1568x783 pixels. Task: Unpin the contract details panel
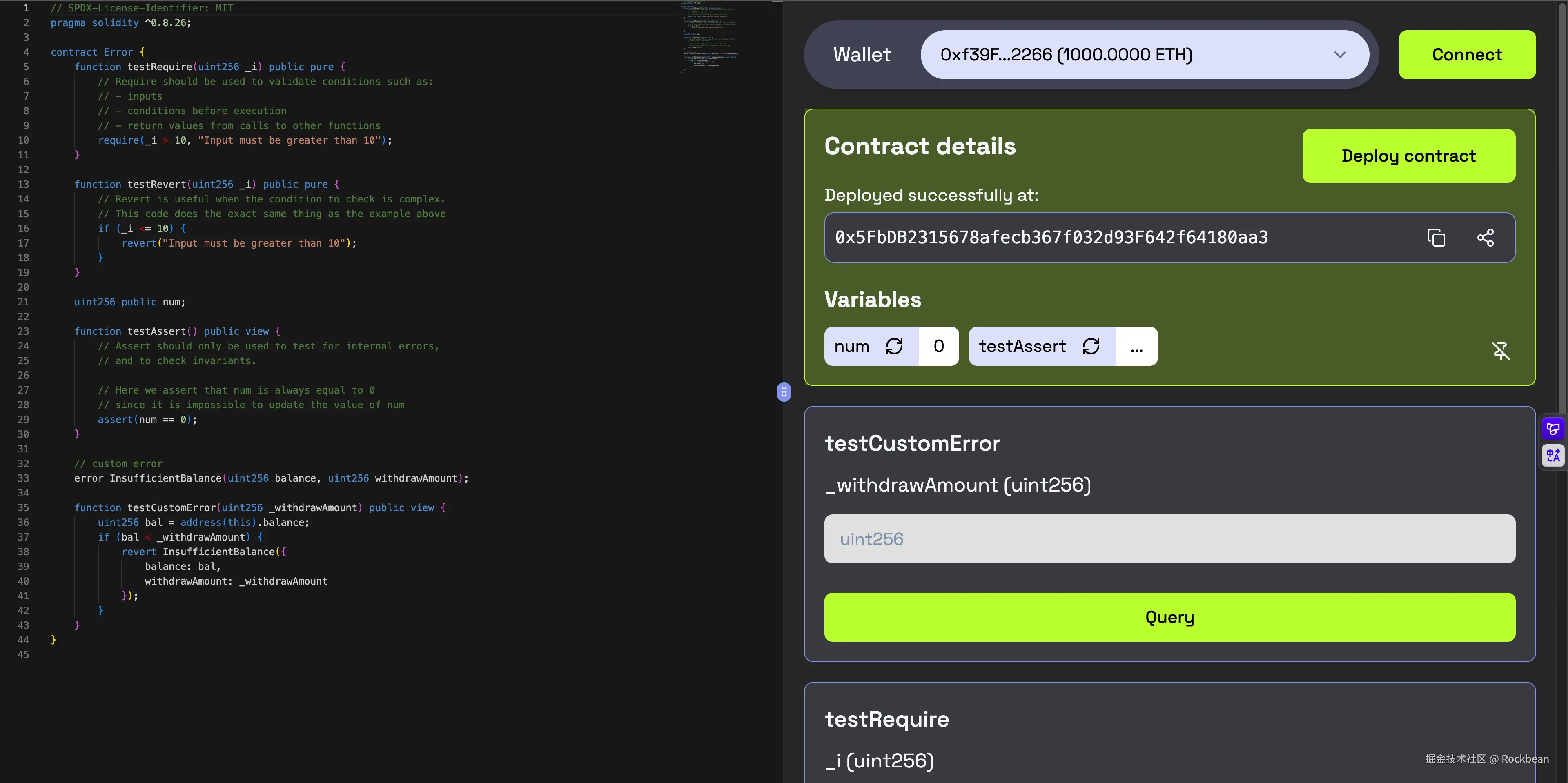[x=1501, y=350]
